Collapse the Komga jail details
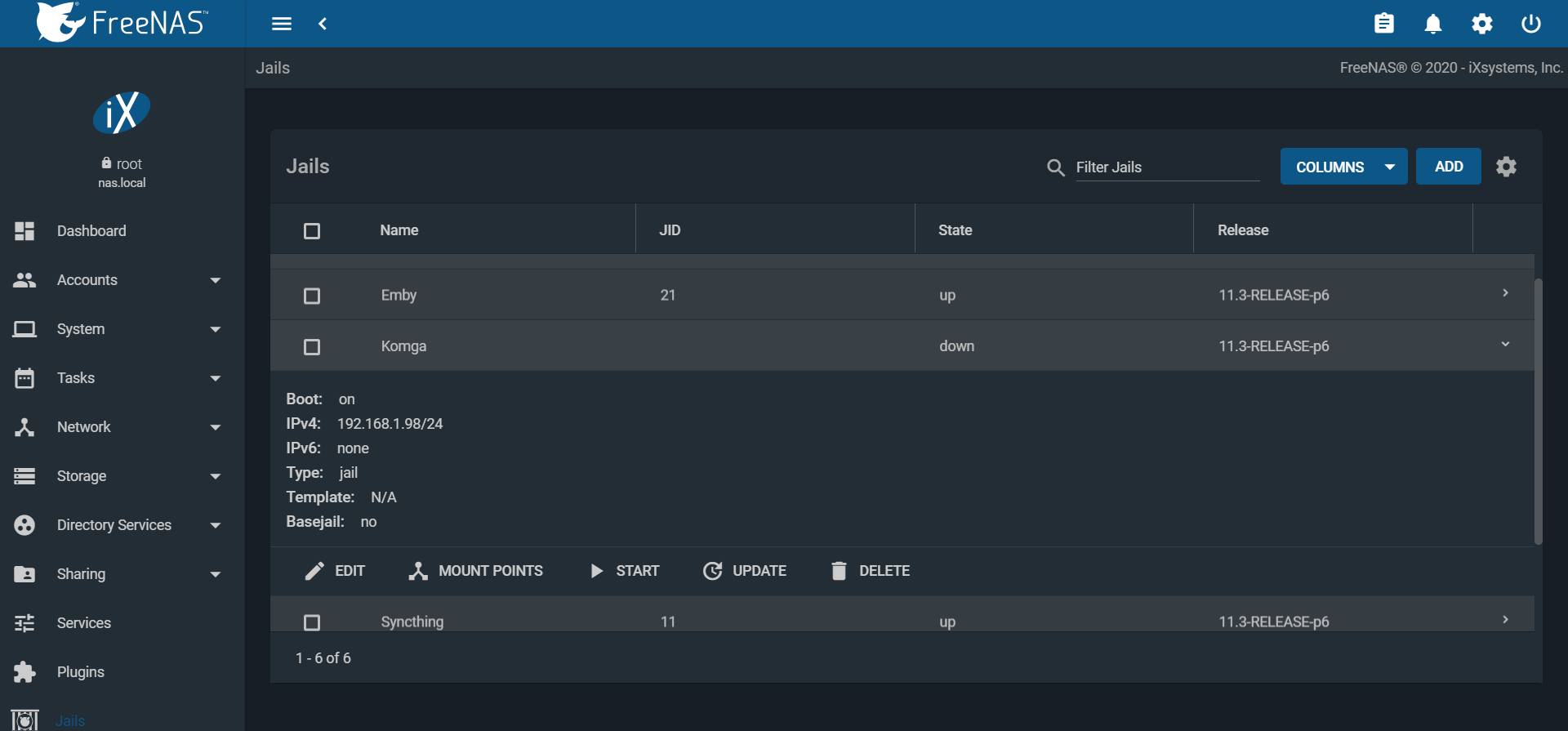 [x=1505, y=344]
